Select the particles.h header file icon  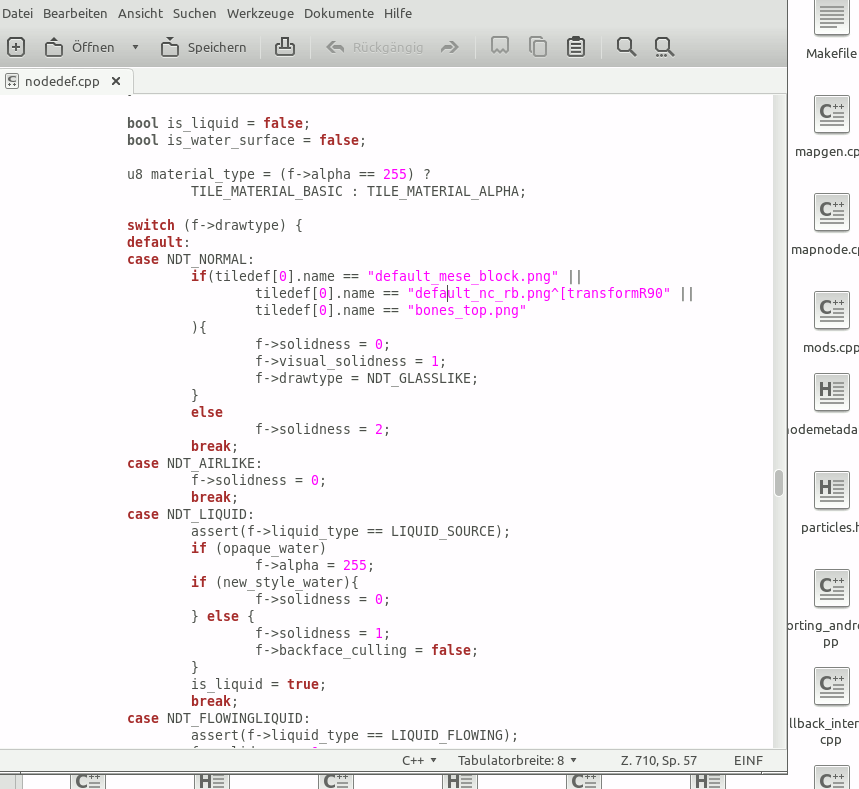tap(831, 492)
